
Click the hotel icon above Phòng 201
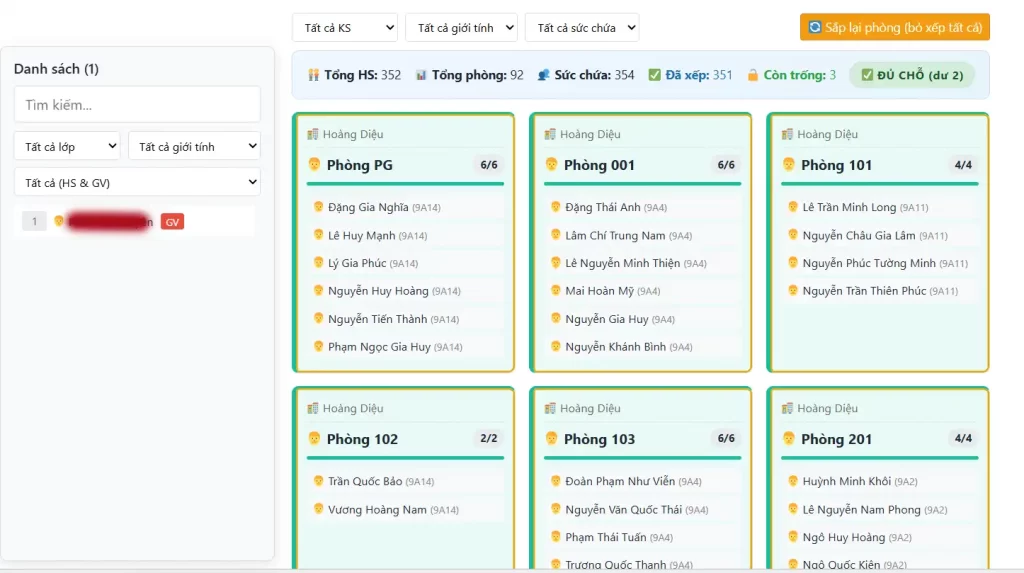pos(788,408)
